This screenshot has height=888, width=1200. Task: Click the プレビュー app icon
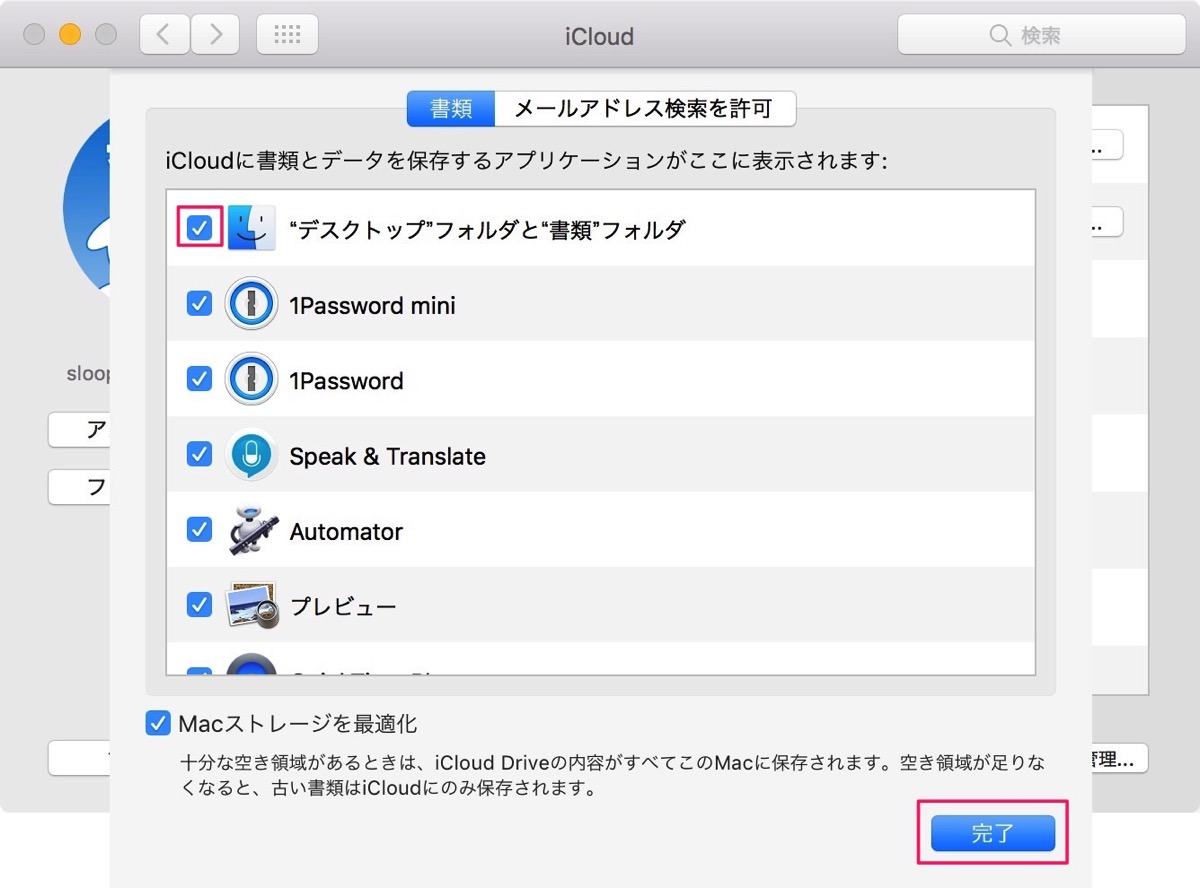(251, 605)
